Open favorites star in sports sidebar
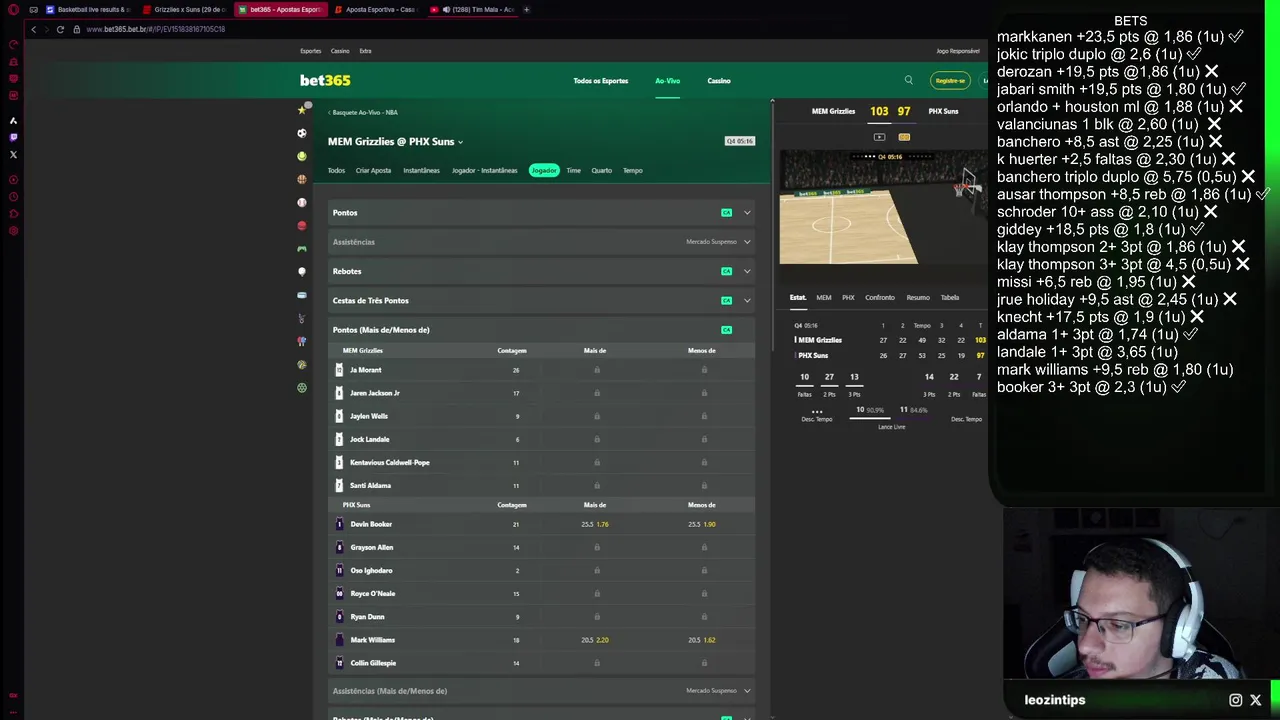Screen dimensions: 1280x720 (302, 110)
